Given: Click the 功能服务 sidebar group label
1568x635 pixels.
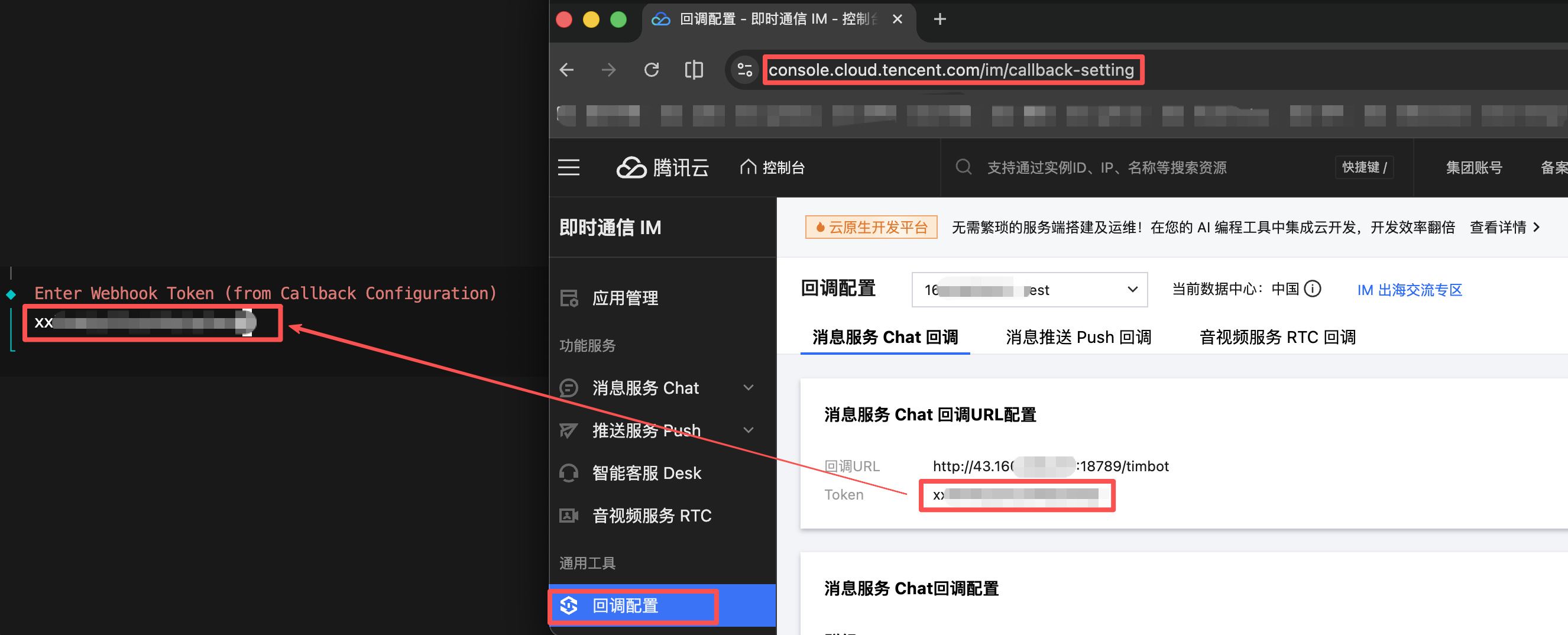Looking at the screenshot, I should (587, 345).
